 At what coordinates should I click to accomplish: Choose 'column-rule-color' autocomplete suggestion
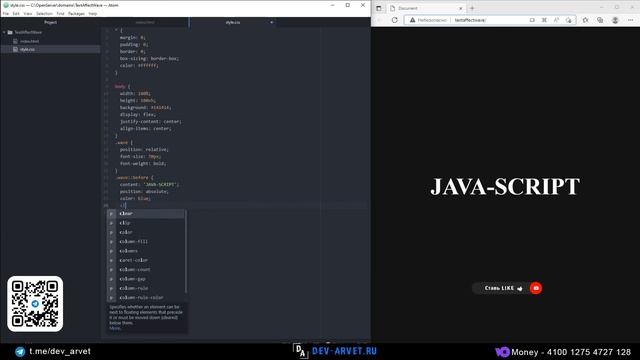[146, 298]
